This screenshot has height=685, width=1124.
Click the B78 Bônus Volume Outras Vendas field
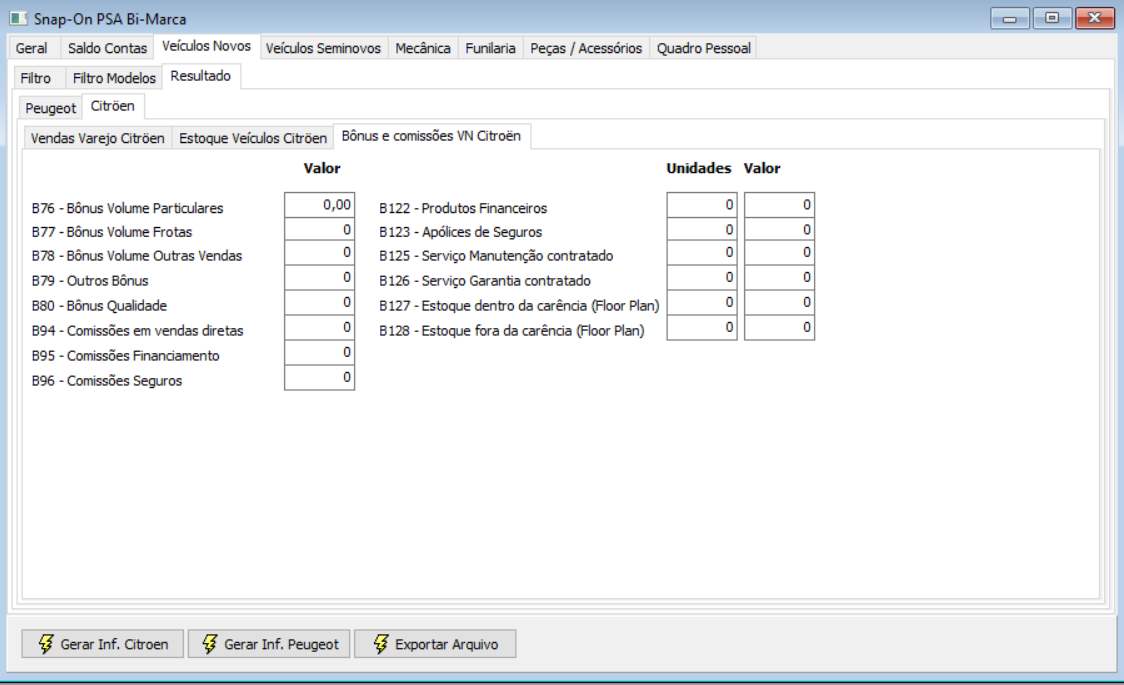point(320,252)
